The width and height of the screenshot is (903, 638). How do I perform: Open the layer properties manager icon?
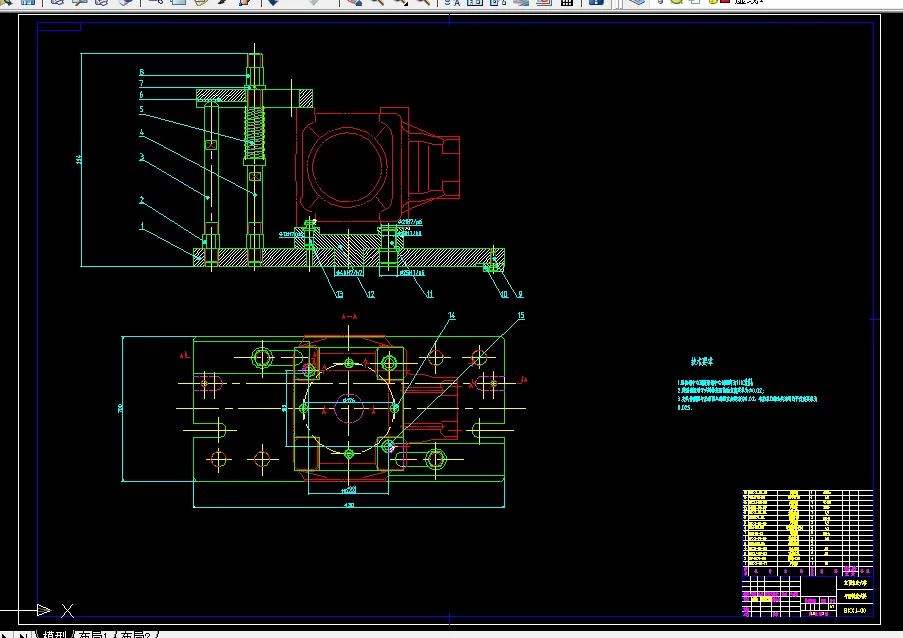(x=636, y=2)
